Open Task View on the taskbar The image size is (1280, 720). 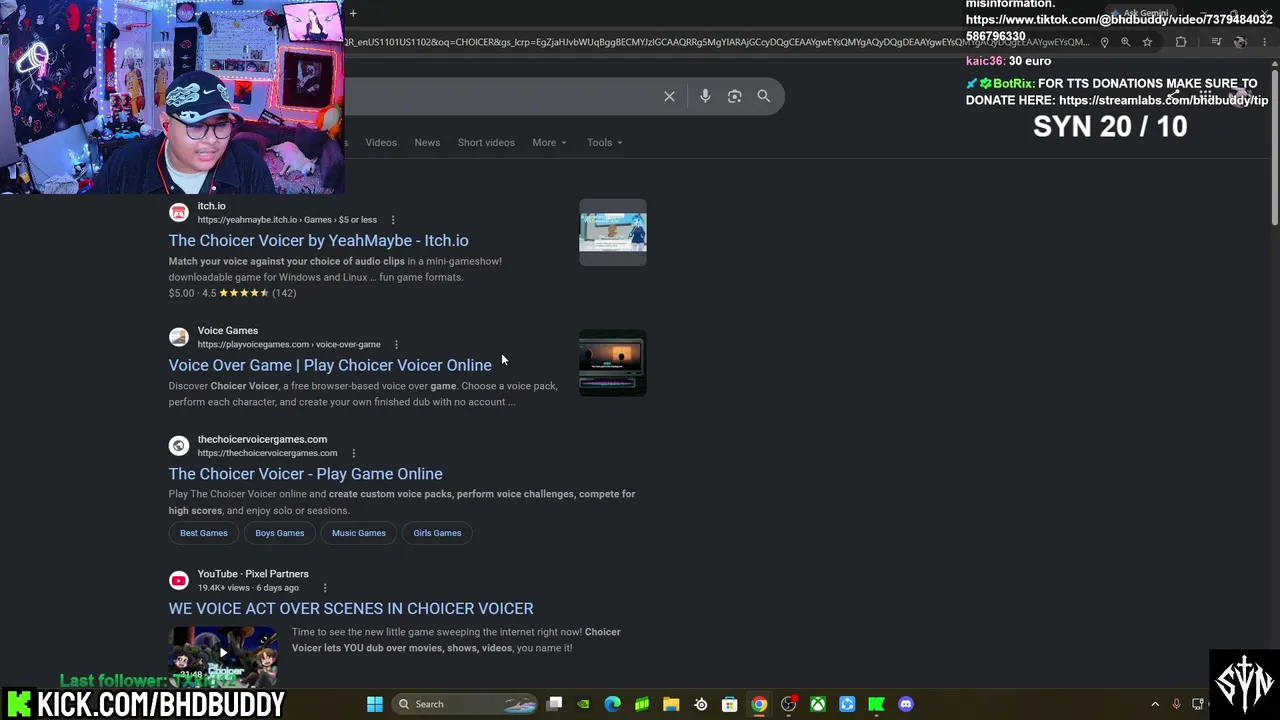(x=555, y=704)
